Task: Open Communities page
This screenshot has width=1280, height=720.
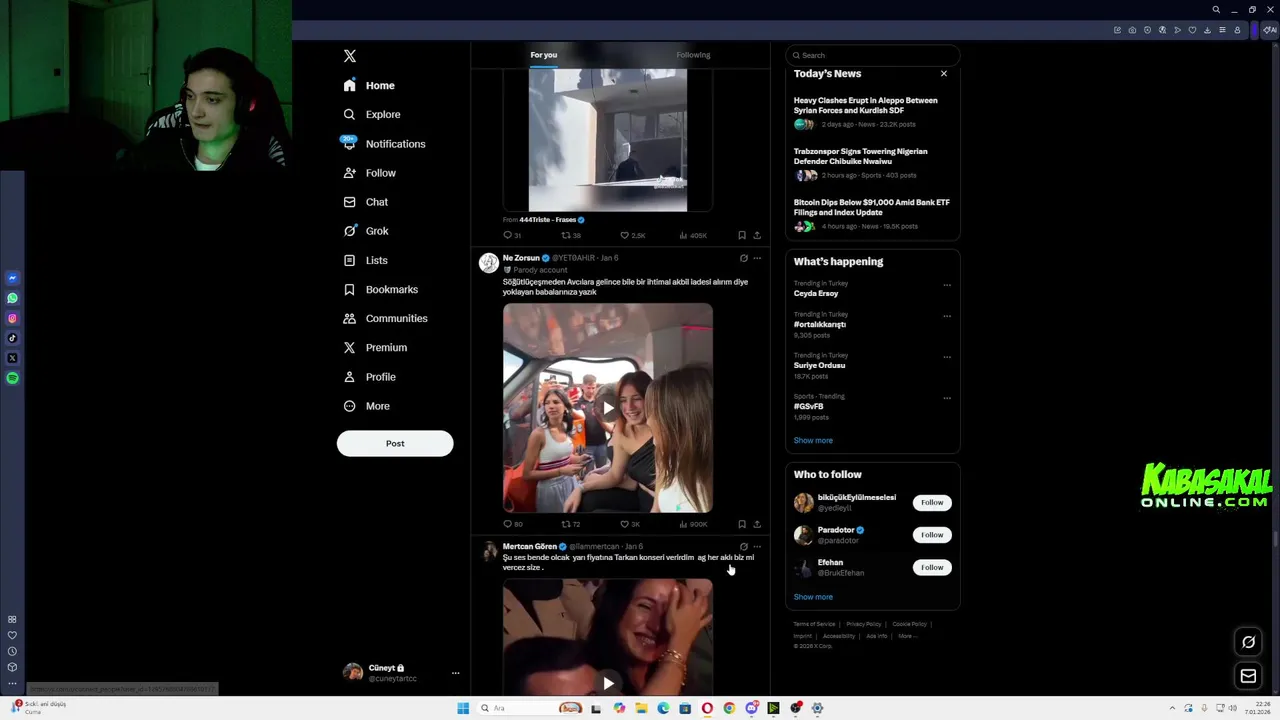Action: pyautogui.click(x=385, y=318)
